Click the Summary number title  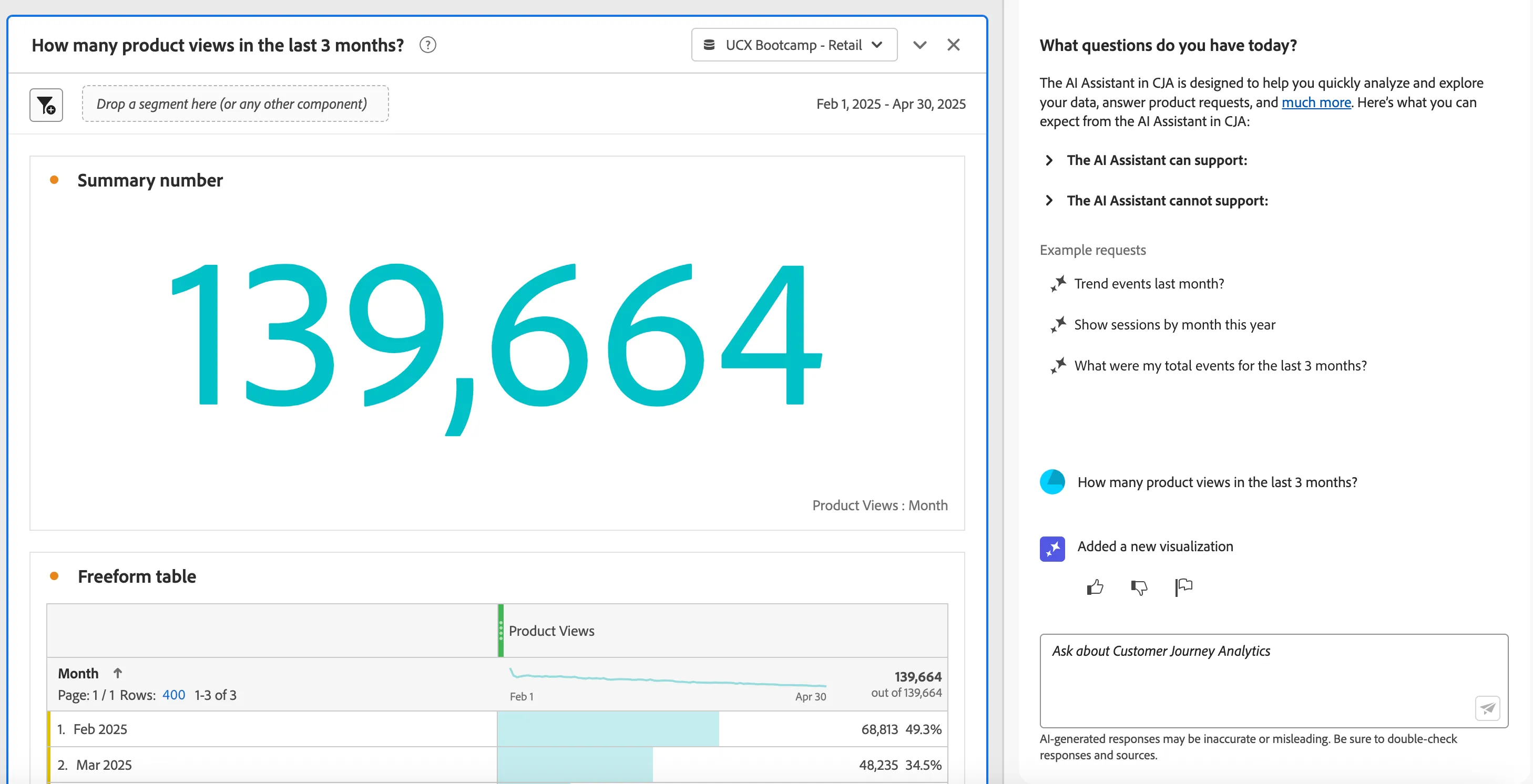coord(150,180)
